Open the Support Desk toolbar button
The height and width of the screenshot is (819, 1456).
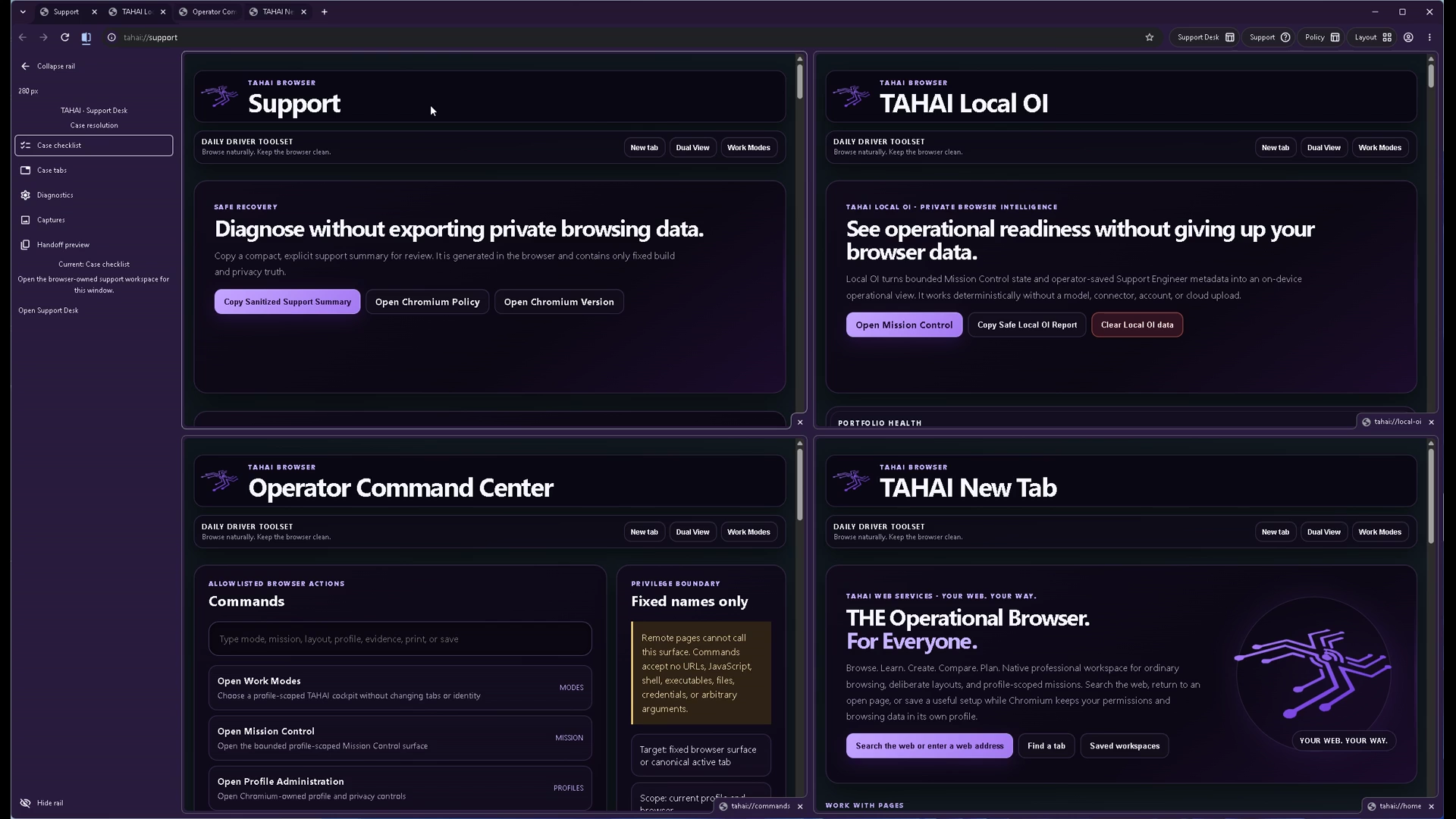(1206, 37)
